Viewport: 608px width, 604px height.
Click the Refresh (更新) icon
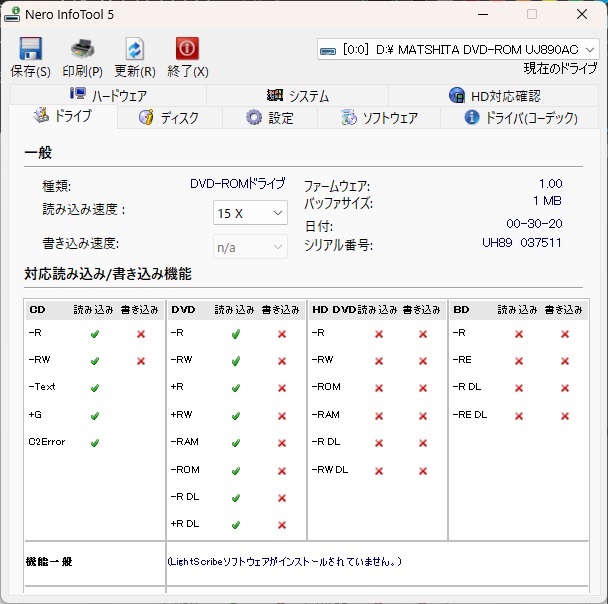pos(135,49)
